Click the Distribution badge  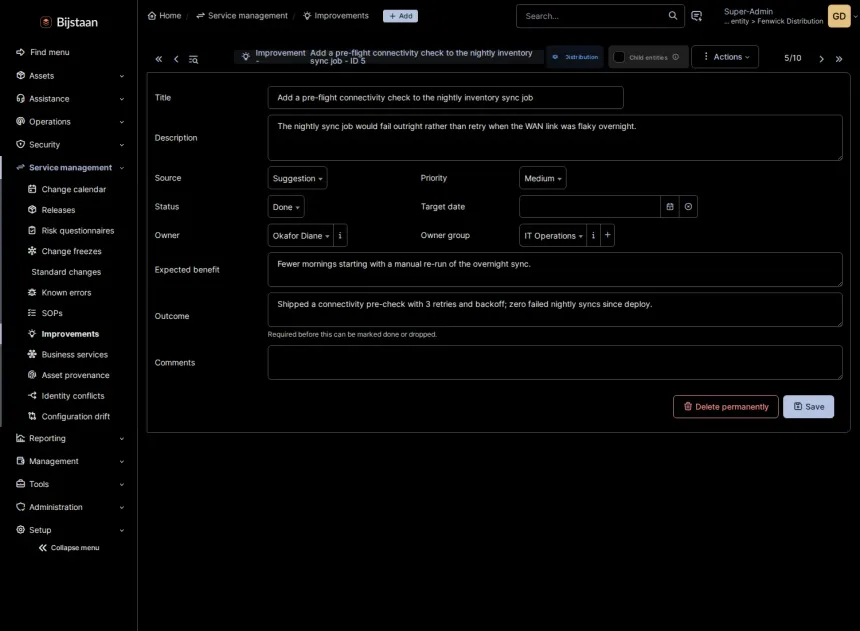pos(575,57)
